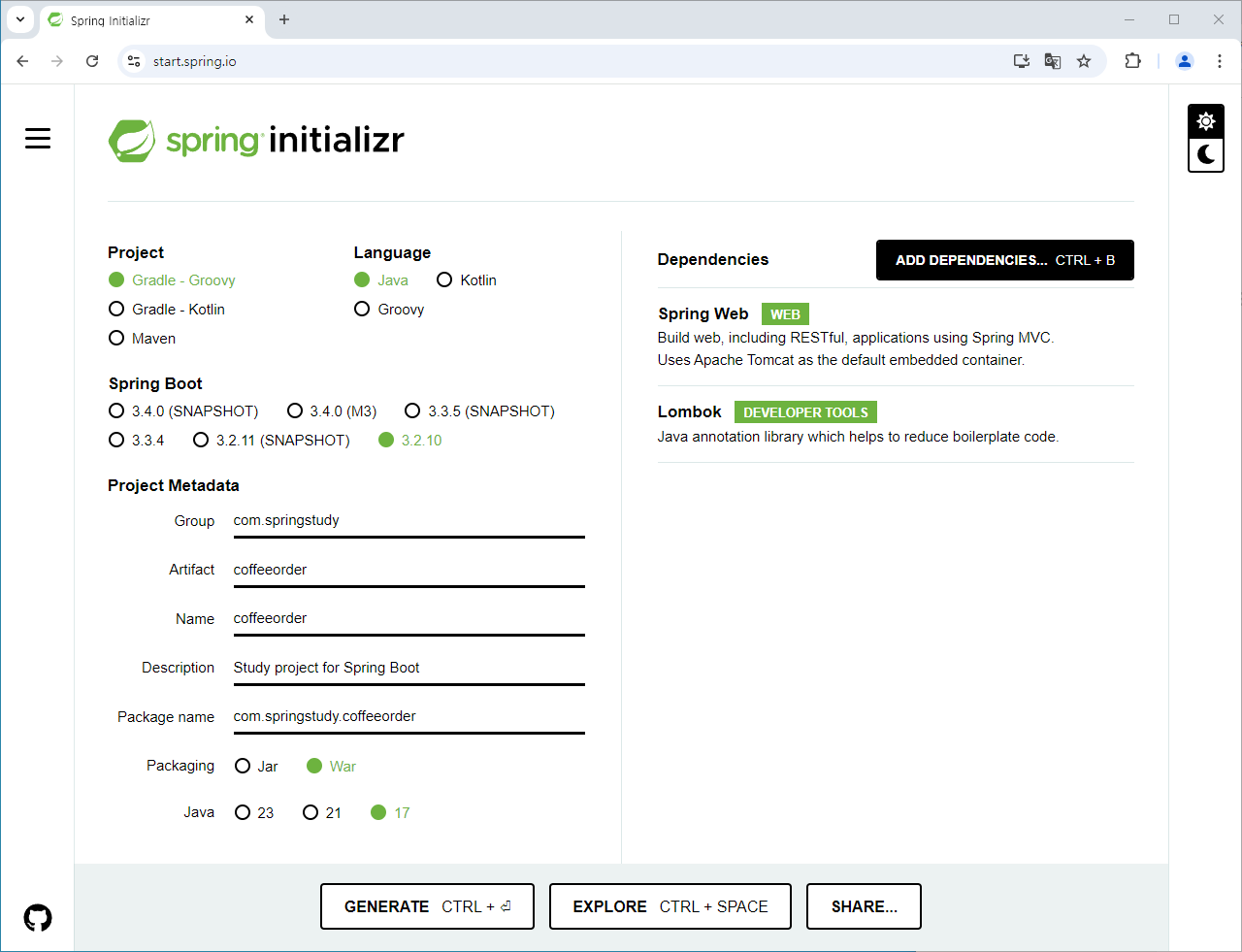Image resolution: width=1242 pixels, height=952 pixels.
Task: Go forward in browser history
Action: tap(57, 61)
